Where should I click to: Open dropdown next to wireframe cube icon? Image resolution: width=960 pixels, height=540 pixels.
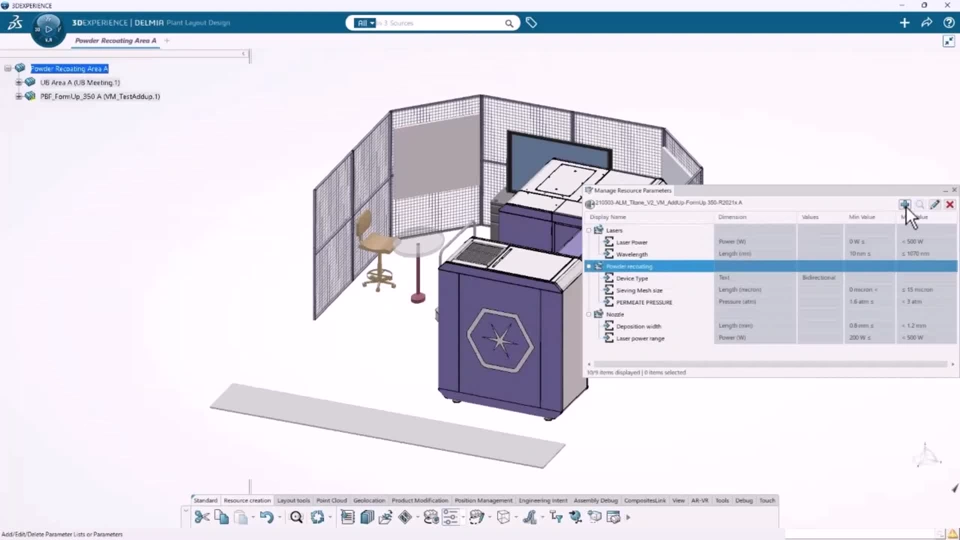click(516, 517)
